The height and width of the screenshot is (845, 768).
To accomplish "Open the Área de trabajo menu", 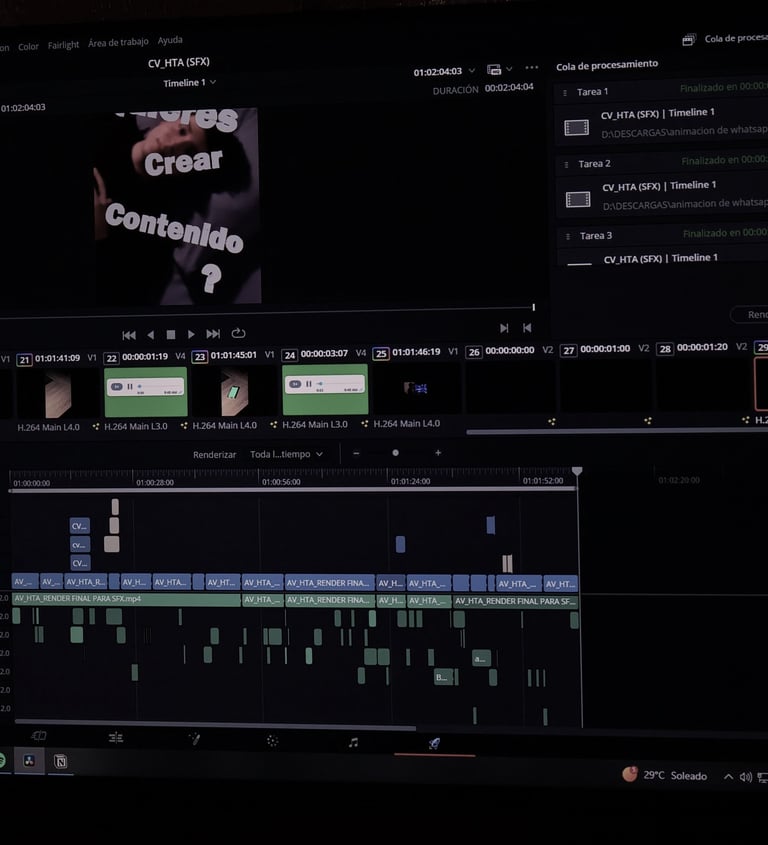I will coord(118,42).
